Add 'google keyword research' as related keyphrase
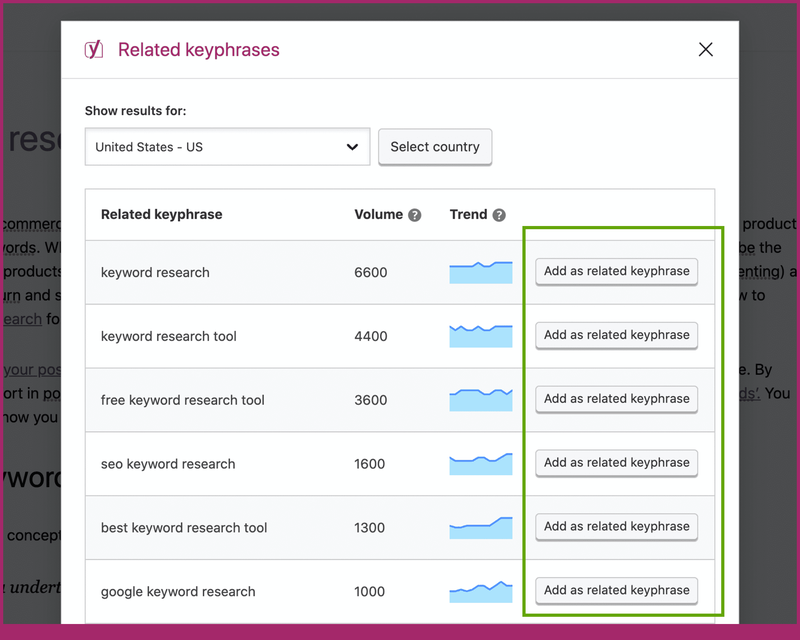The width and height of the screenshot is (800, 640). pos(616,590)
